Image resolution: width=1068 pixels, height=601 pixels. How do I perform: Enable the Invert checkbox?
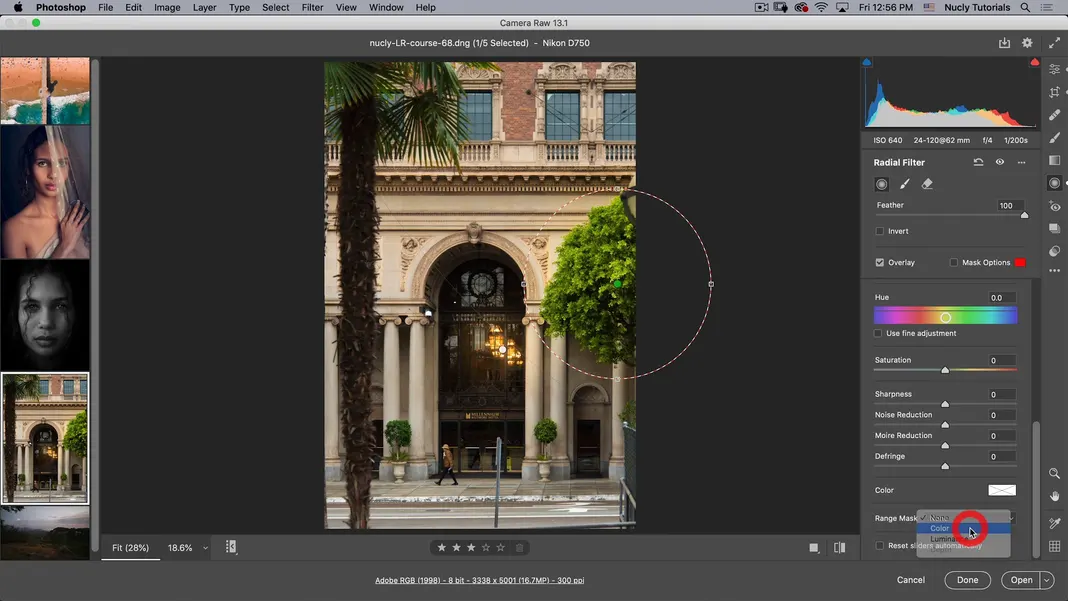879,231
